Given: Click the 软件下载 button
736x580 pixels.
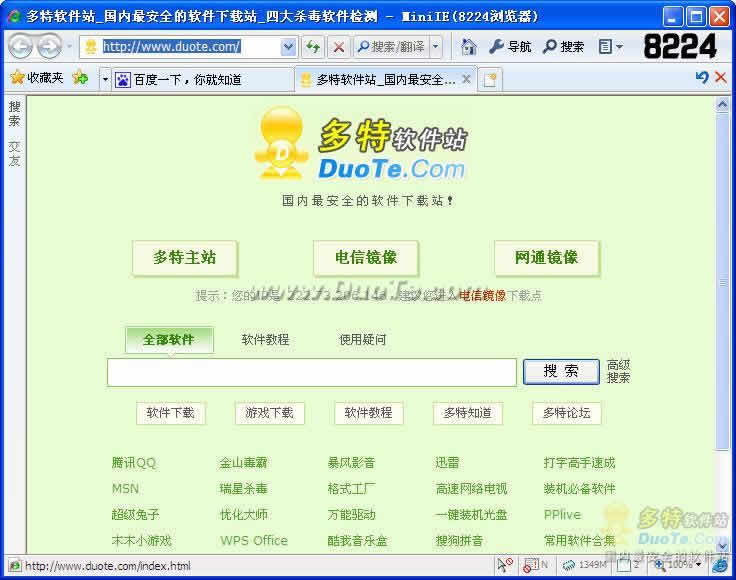Looking at the screenshot, I should tap(170, 413).
